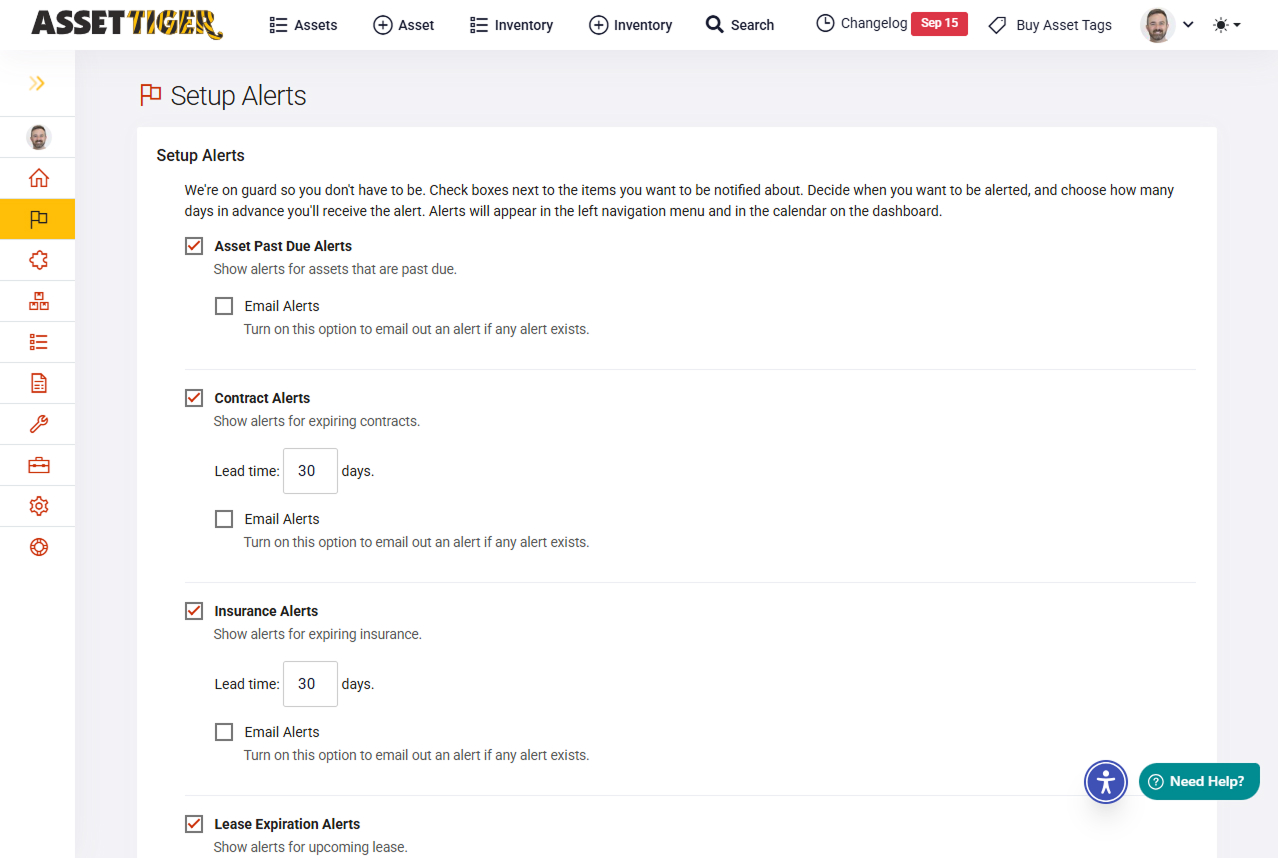Open the user profile dropdown arrow
Viewport: 1278px width, 858px height.
1188,25
